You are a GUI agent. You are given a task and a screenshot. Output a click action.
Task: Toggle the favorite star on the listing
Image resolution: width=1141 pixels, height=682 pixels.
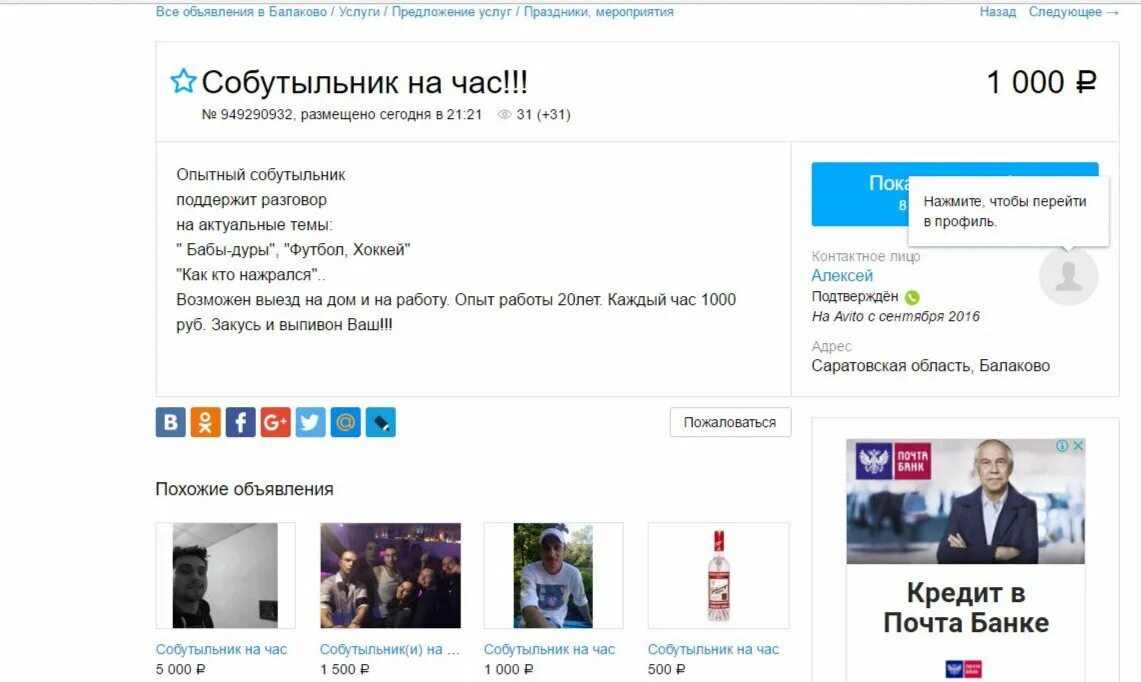tap(182, 81)
